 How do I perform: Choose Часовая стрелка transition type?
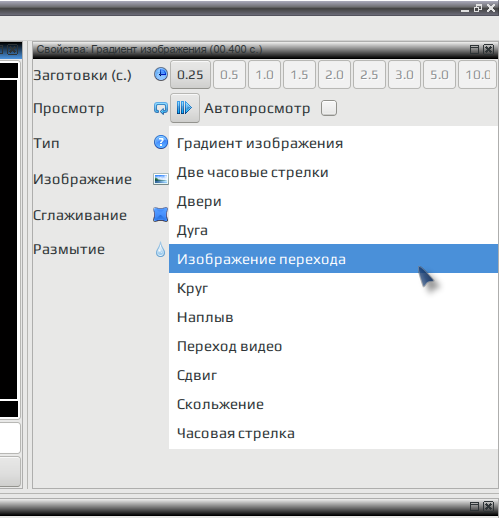coord(333,433)
